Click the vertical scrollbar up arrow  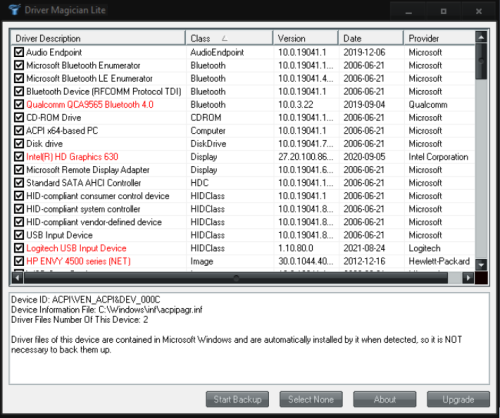point(481,37)
